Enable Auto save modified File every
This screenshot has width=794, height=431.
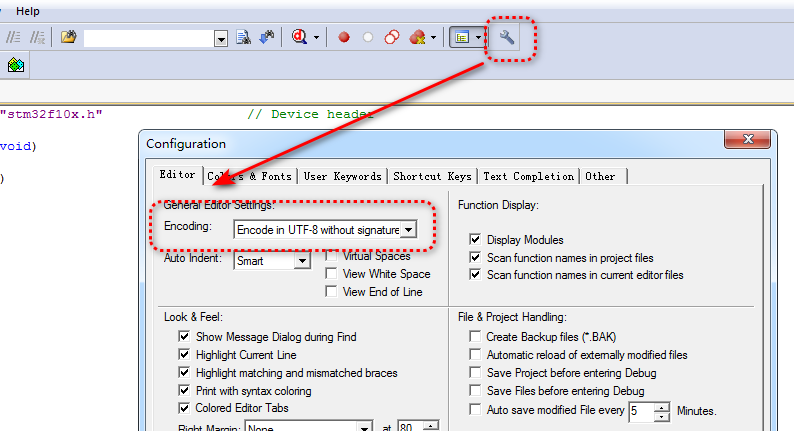[x=475, y=409]
